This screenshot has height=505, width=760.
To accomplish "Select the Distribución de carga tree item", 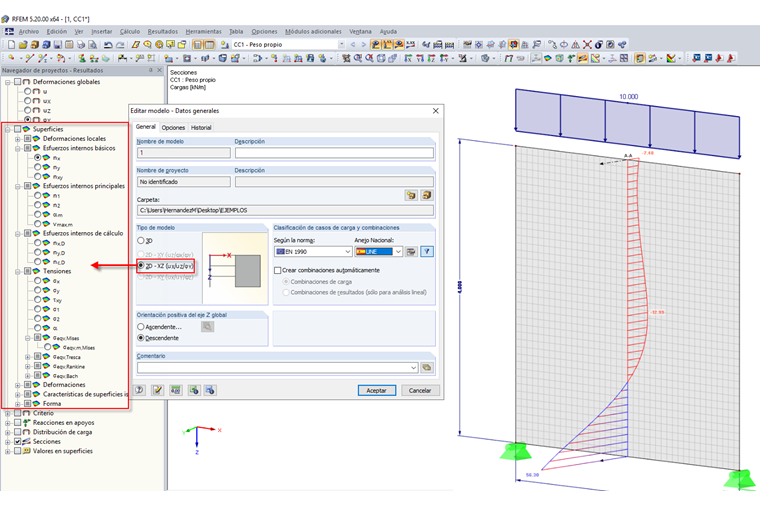I will [63, 432].
